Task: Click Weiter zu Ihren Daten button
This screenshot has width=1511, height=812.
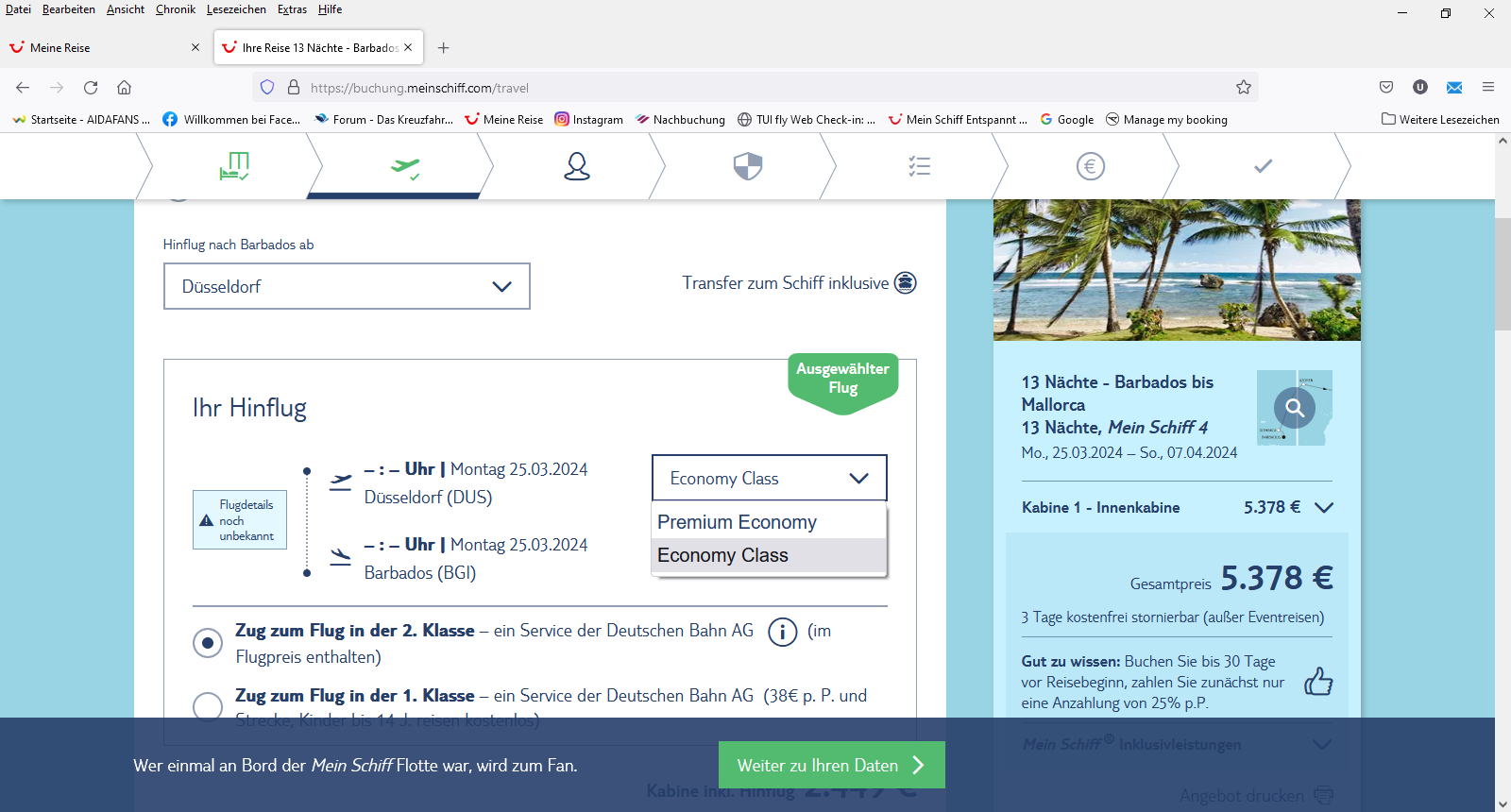Action: [x=831, y=765]
